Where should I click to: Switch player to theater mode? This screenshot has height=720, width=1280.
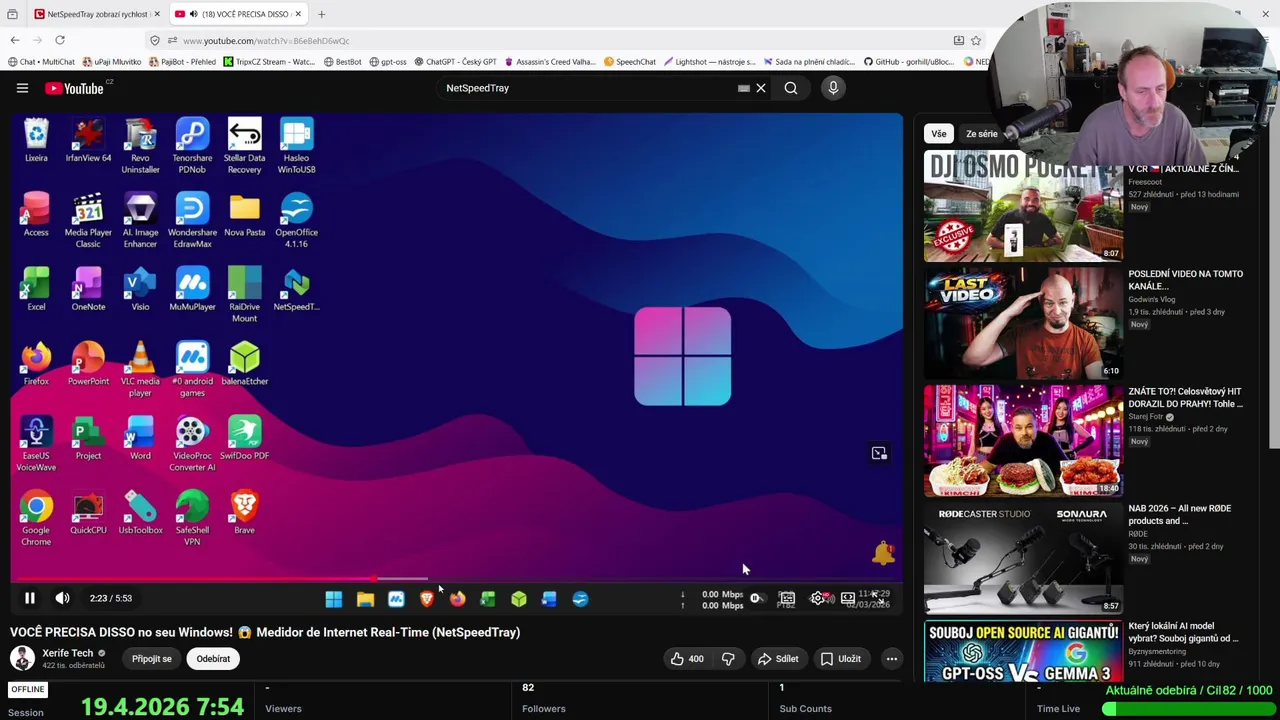pos(848,598)
